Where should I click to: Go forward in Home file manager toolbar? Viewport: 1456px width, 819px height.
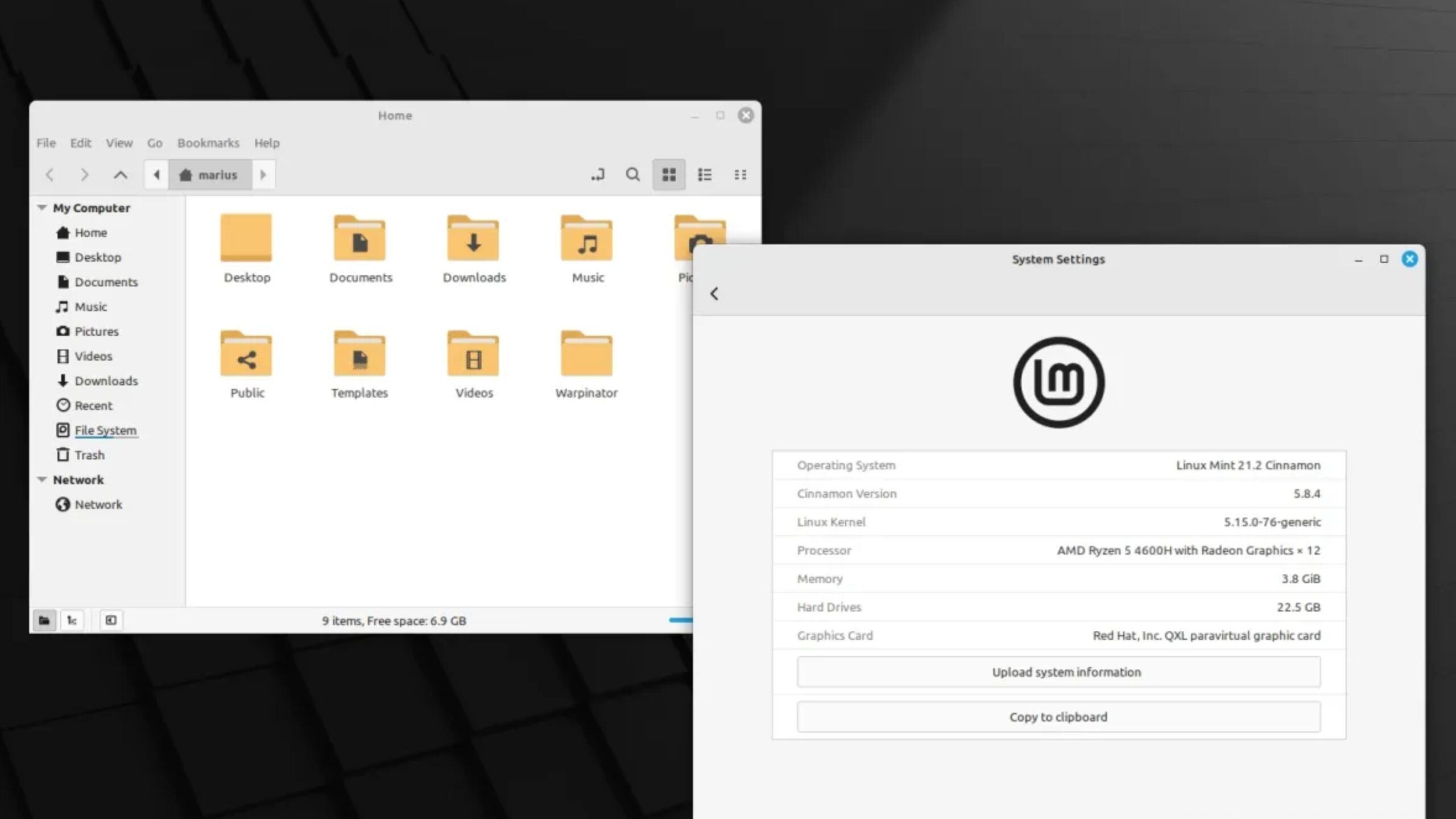85,175
